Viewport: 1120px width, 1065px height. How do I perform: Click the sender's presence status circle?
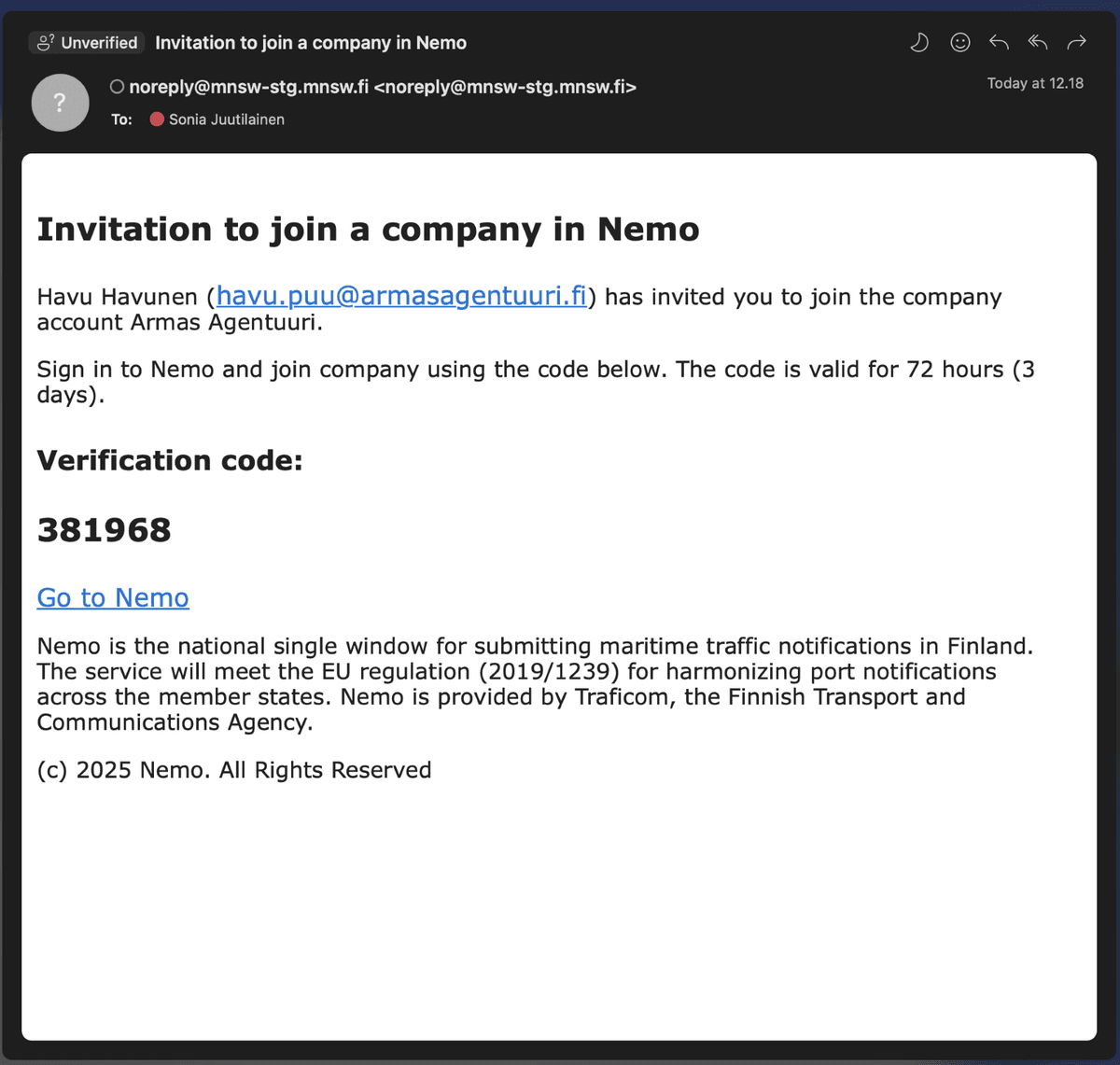[x=118, y=87]
